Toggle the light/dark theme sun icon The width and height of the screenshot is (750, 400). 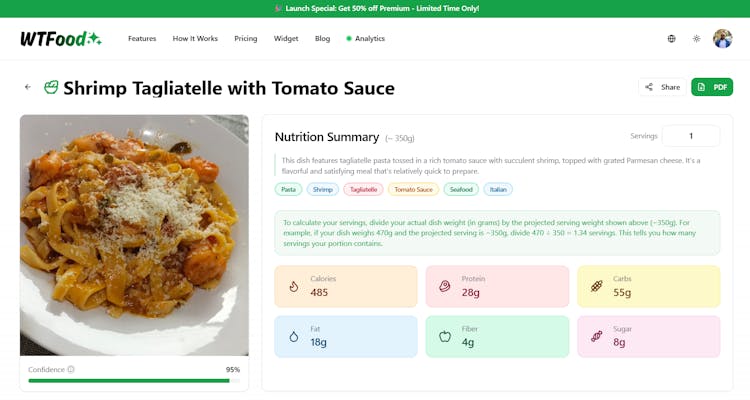pyautogui.click(x=697, y=39)
